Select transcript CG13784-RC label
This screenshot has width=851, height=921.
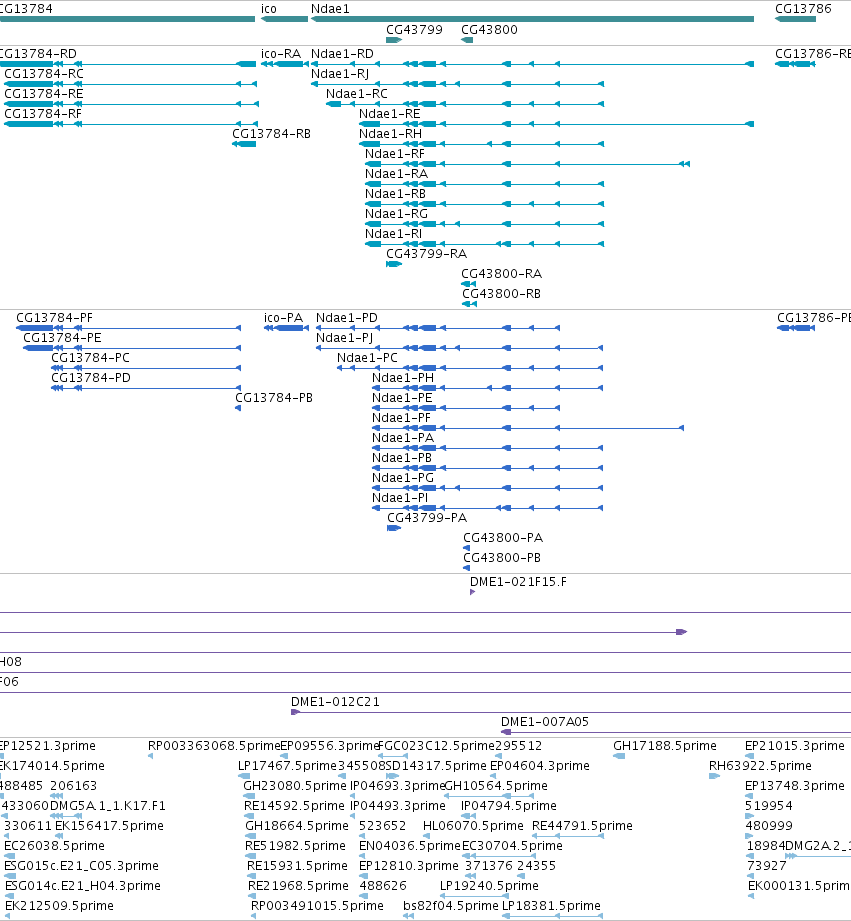coord(44,73)
